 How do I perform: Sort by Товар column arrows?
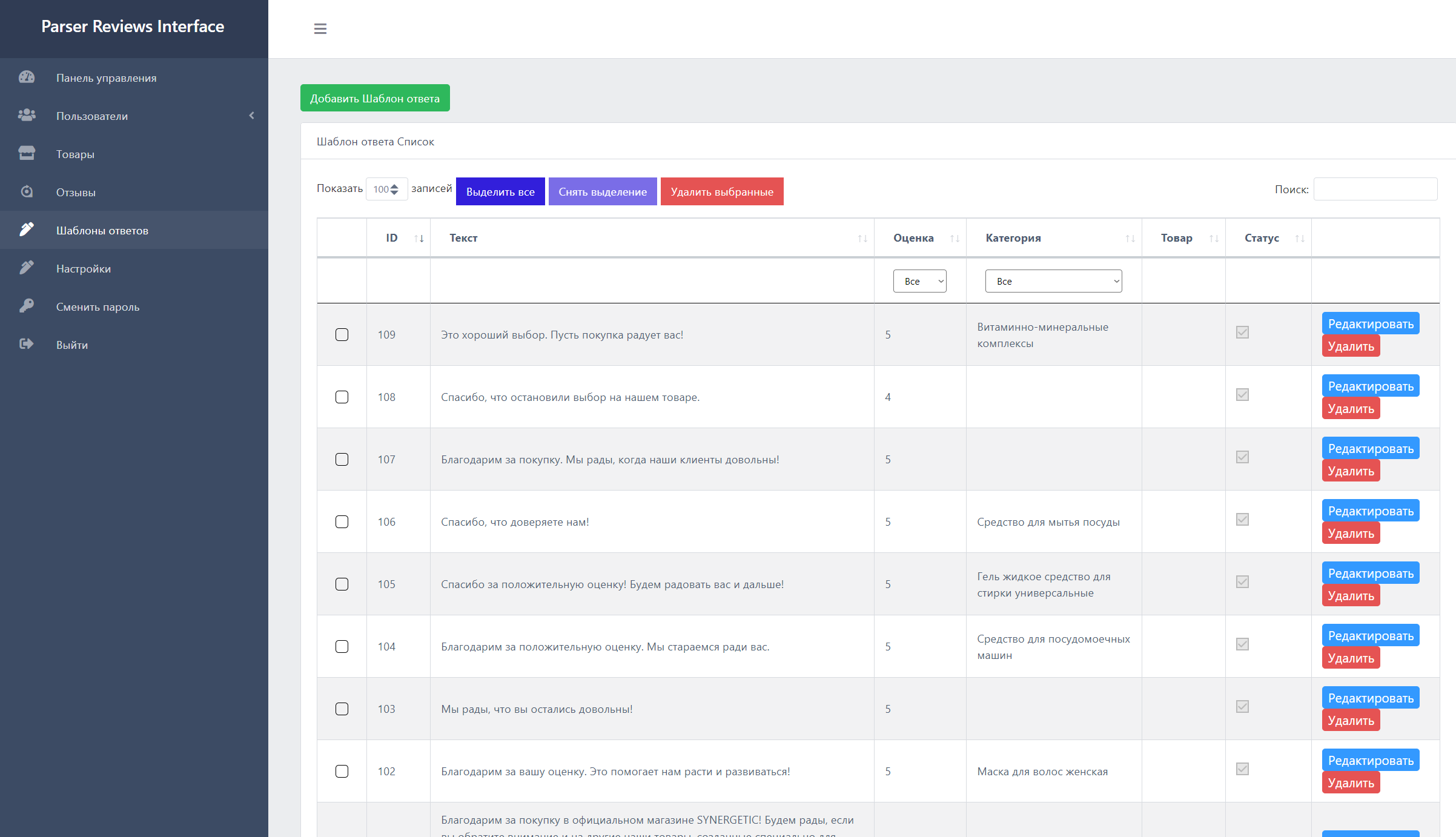click(1214, 239)
